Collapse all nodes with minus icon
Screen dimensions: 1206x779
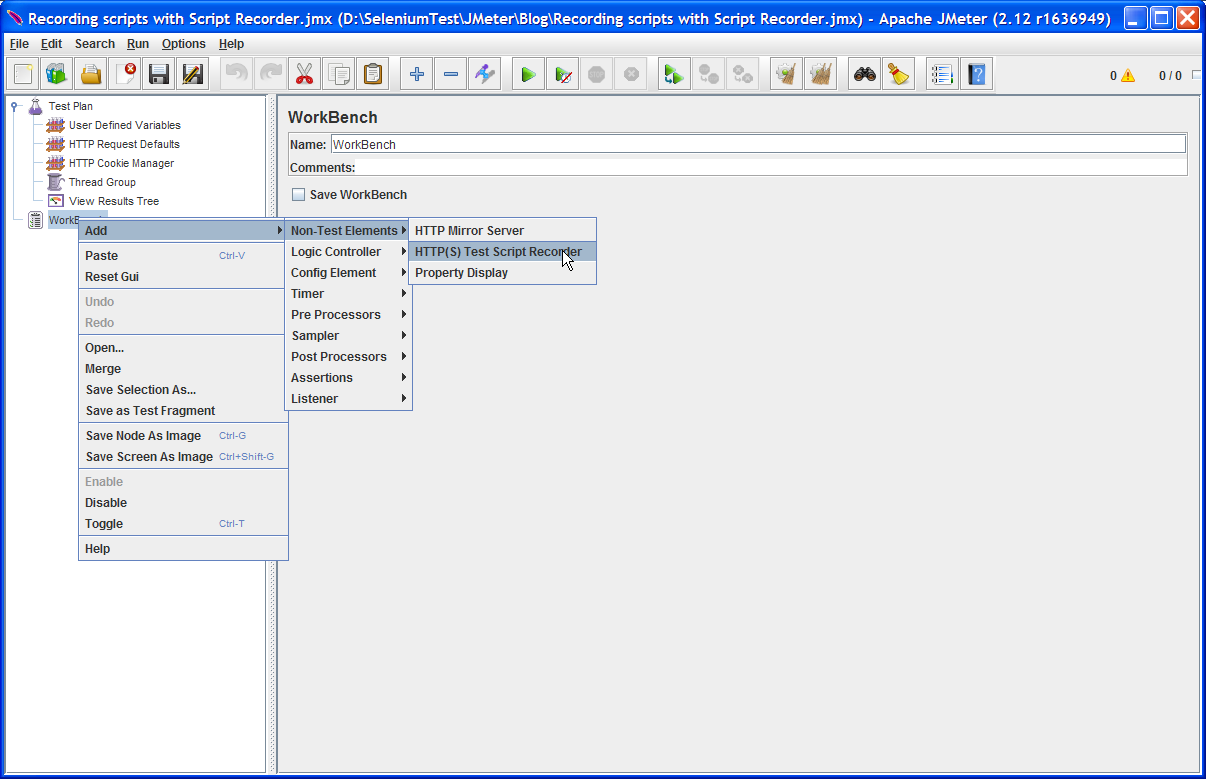click(x=451, y=74)
